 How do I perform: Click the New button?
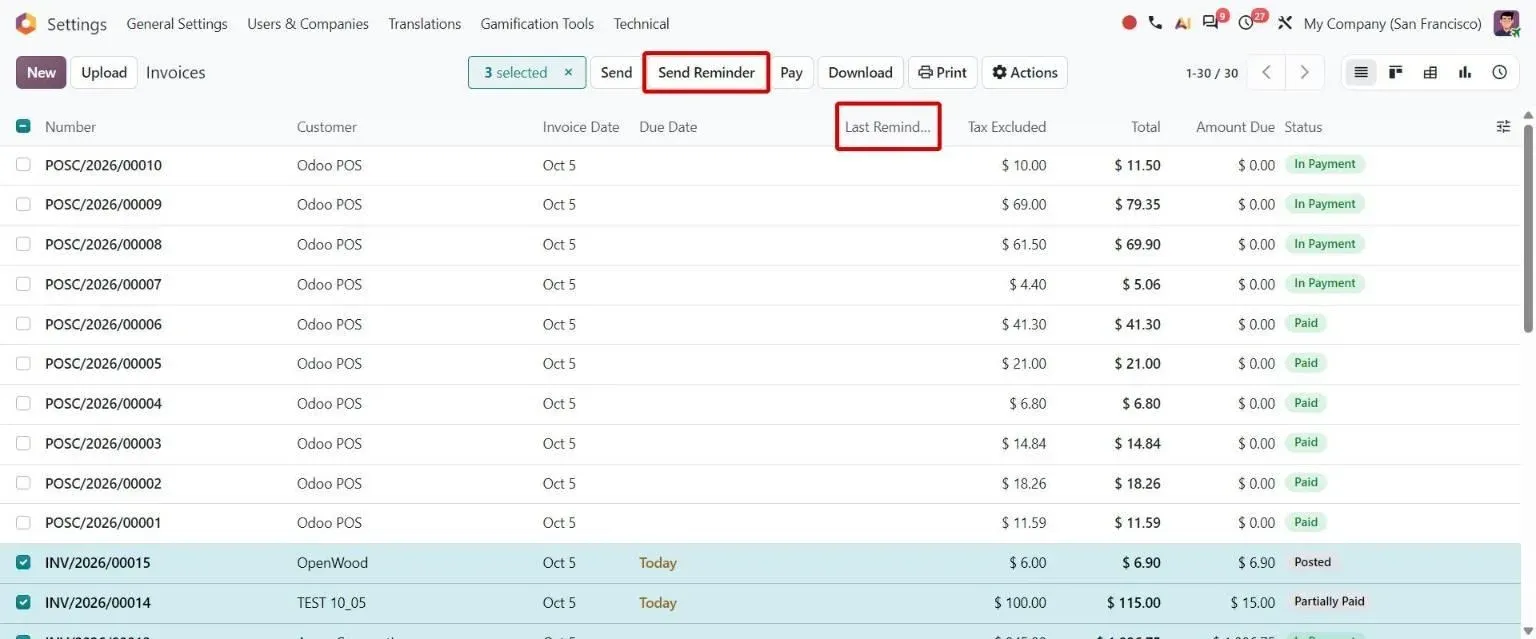[41, 72]
